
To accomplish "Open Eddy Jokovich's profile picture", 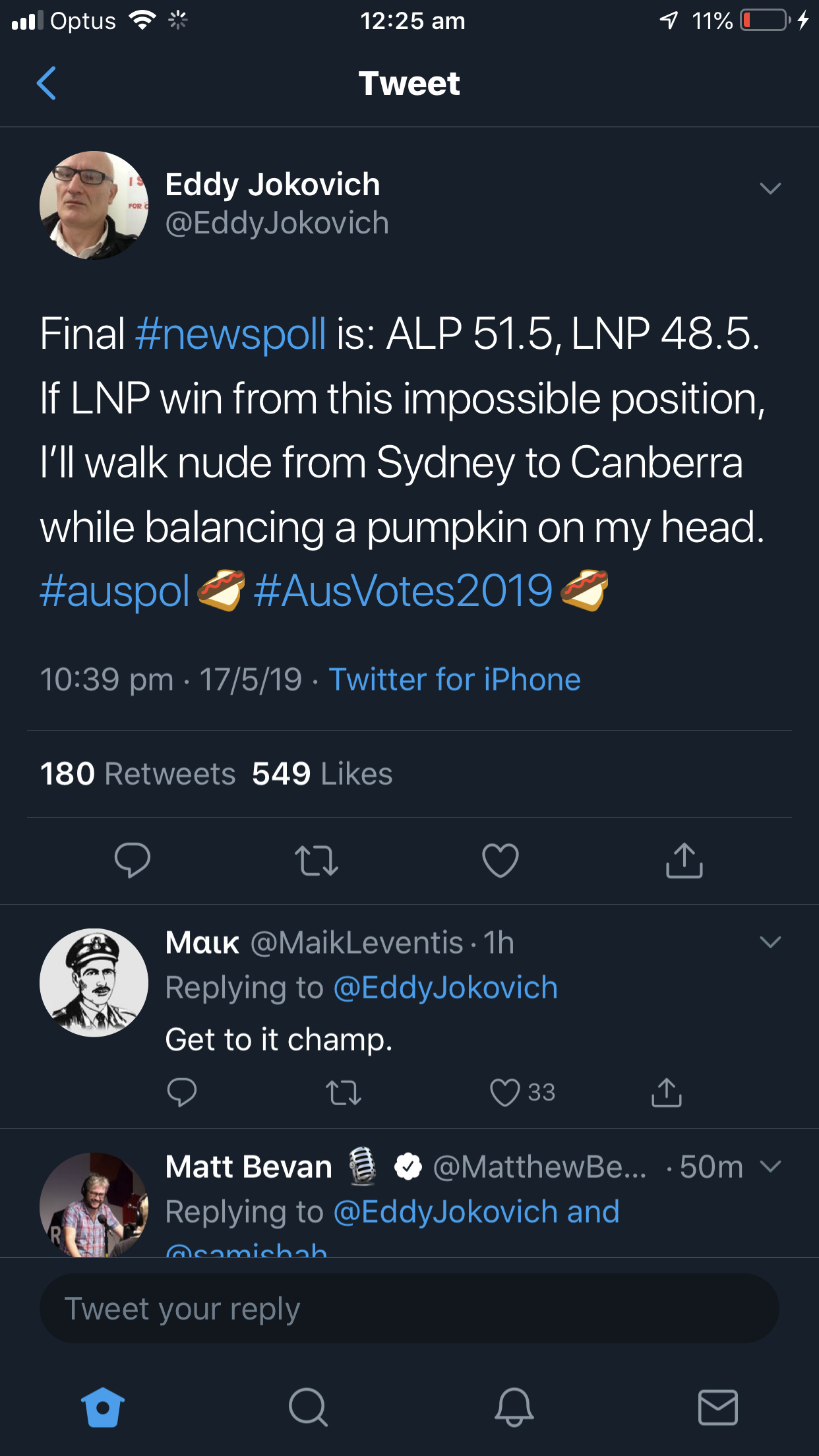I will [x=94, y=205].
